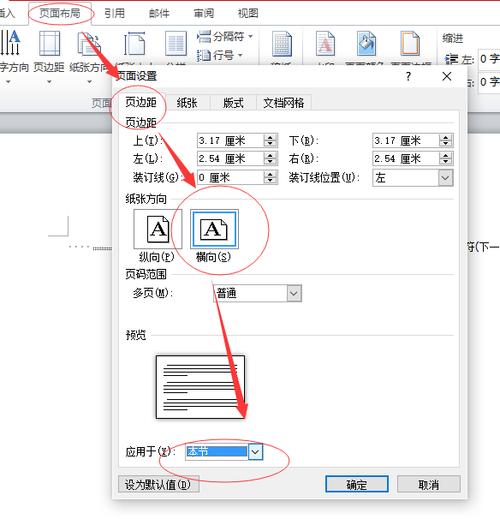This screenshot has height=519, width=500.
Task: Click the 右 margin field with 2.54 厘米
Action: click(x=406, y=159)
